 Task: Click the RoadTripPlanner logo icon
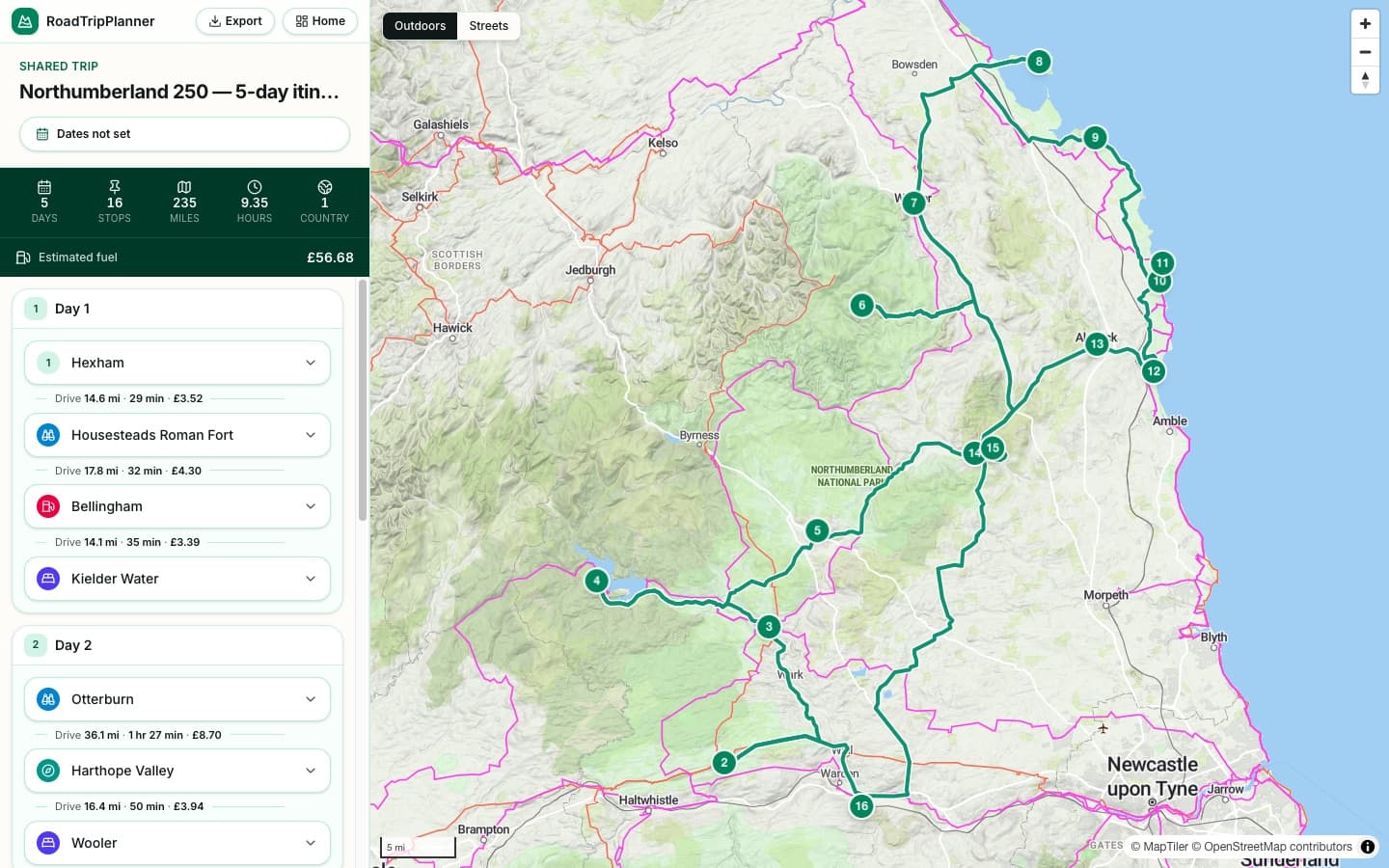[25, 21]
